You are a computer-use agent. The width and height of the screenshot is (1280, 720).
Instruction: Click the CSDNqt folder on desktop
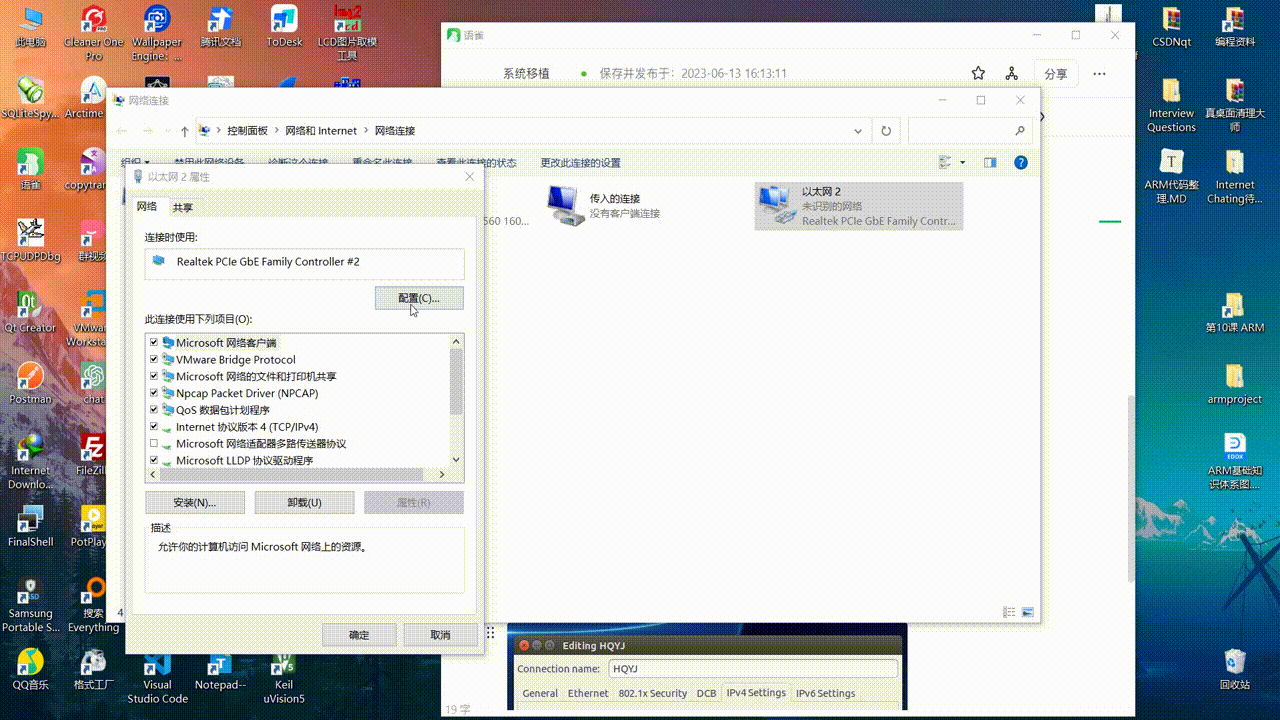click(1171, 27)
